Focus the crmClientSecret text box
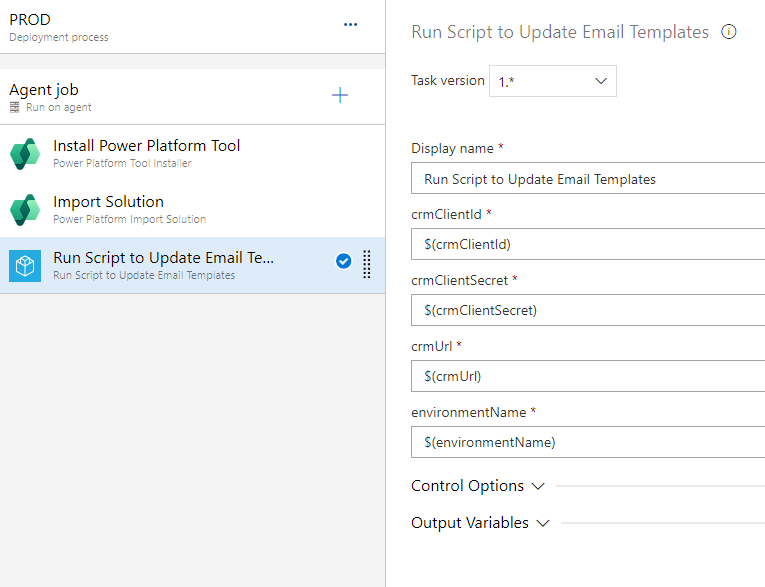The image size is (765, 587). 588,310
